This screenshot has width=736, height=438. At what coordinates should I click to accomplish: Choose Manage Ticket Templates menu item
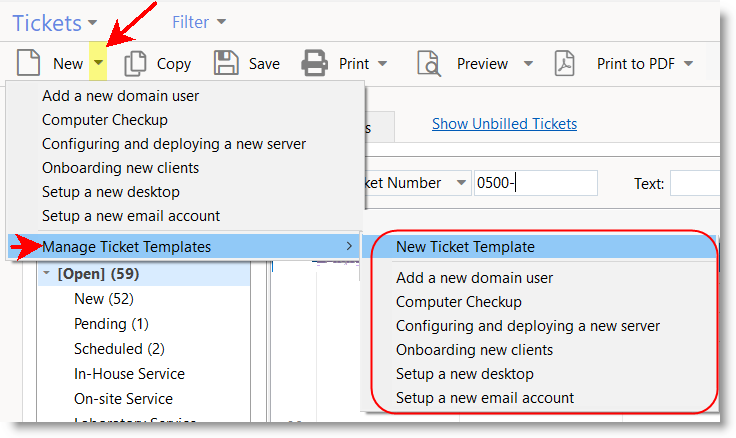coord(125,246)
